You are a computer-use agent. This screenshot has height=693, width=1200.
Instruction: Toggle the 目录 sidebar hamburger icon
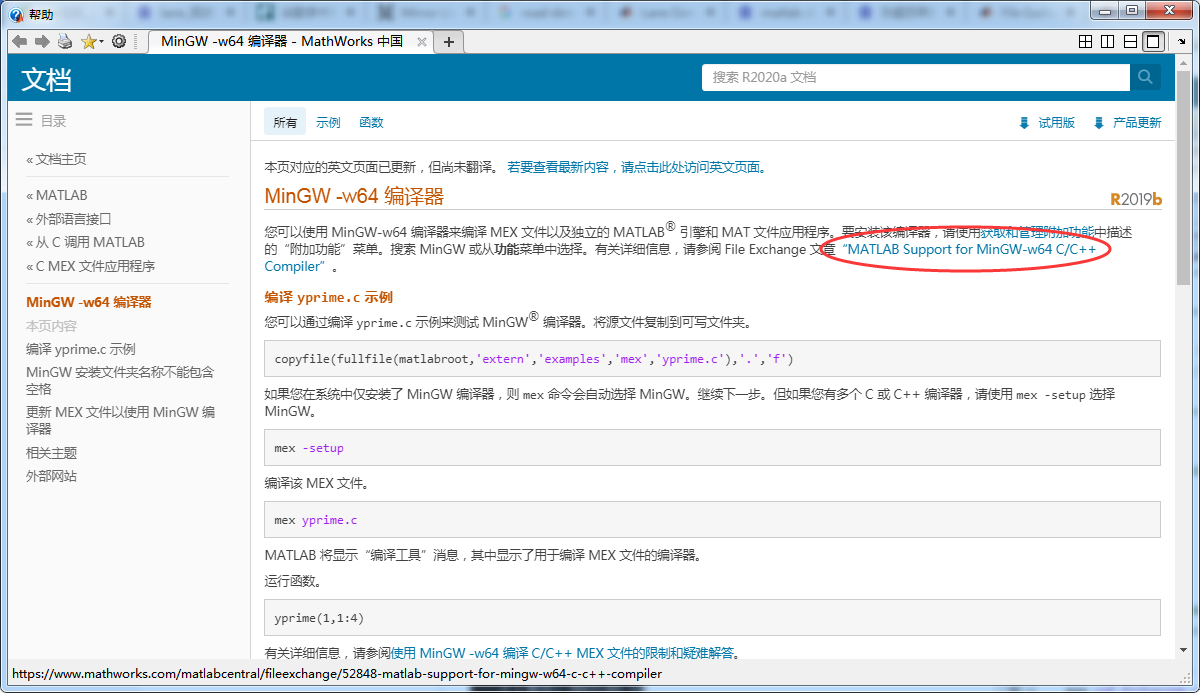pyautogui.click(x=24, y=119)
